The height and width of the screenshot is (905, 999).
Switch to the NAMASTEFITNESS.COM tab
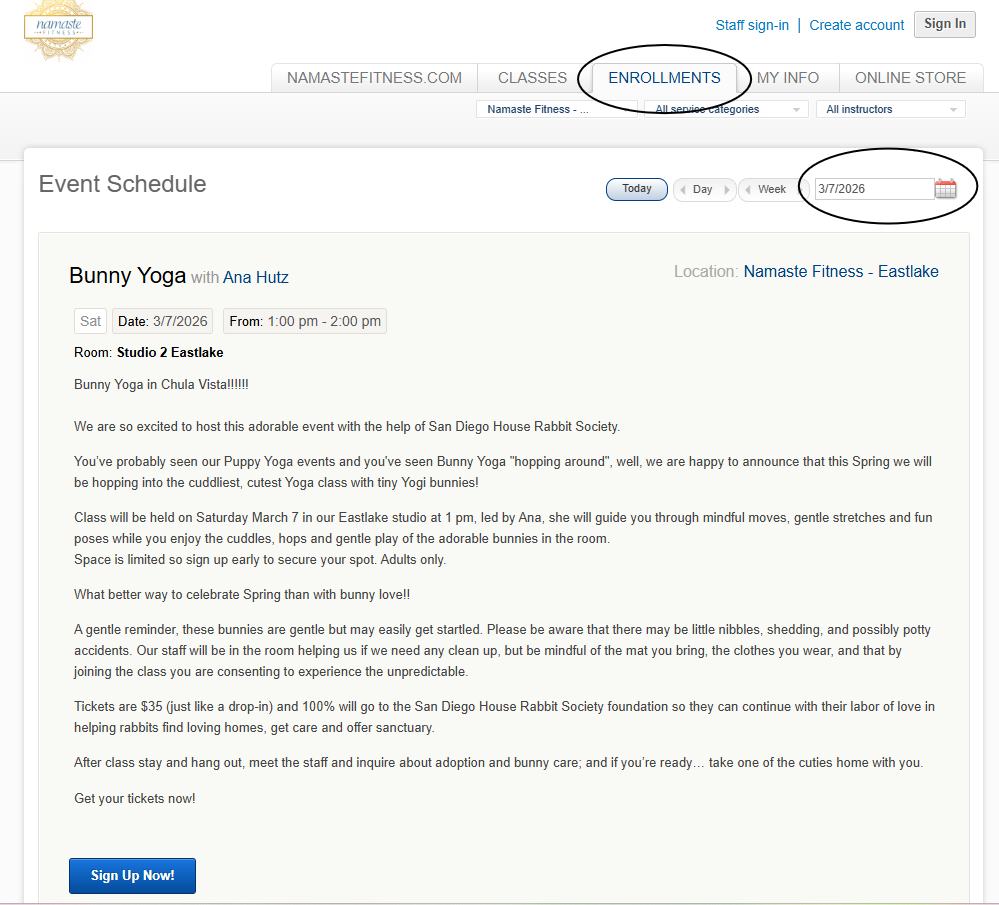point(374,78)
